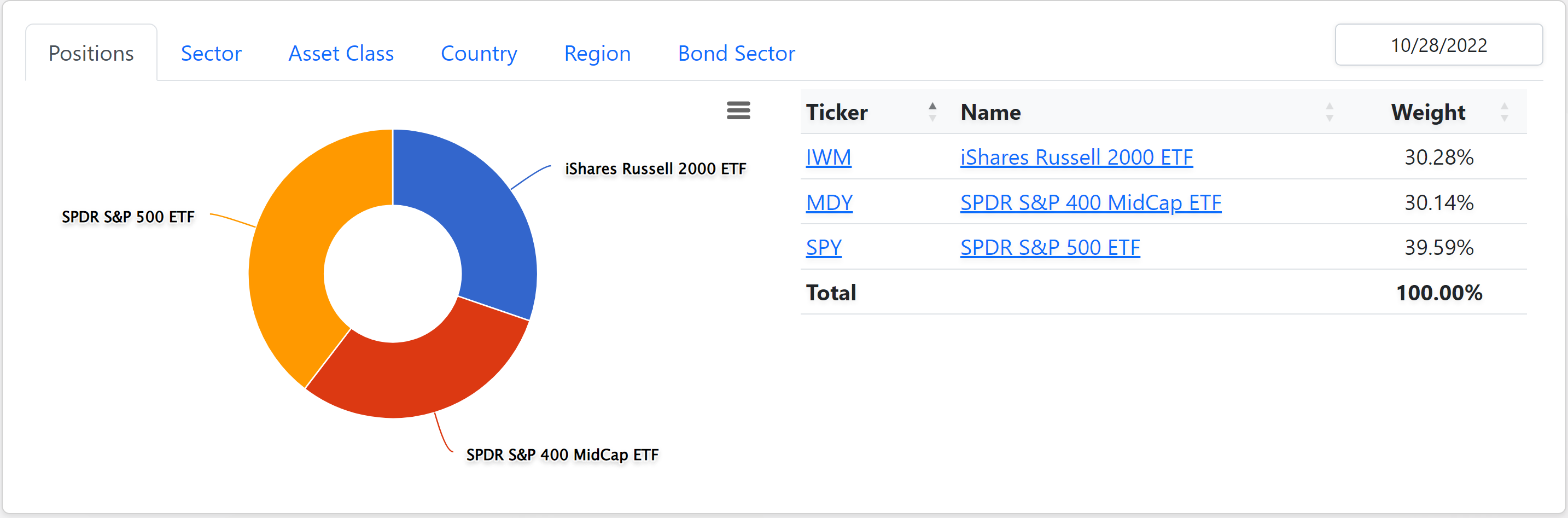This screenshot has width=1568, height=518.
Task: Open the Country tab
Action: point(479,54)
